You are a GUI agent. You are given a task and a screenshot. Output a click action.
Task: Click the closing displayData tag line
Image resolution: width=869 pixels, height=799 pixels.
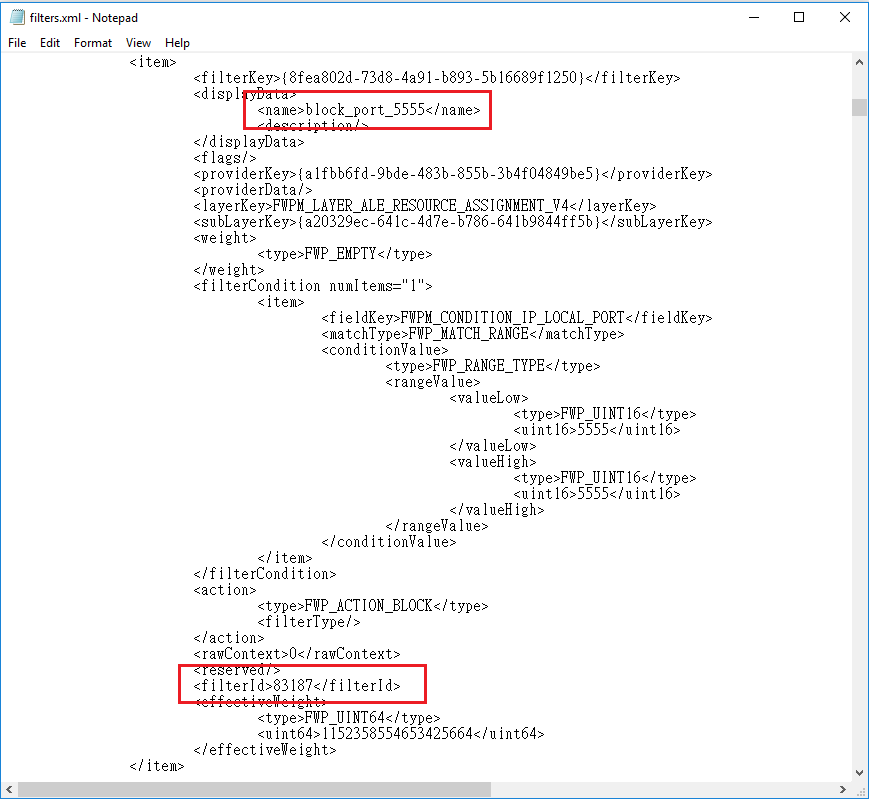click(249, 142)
